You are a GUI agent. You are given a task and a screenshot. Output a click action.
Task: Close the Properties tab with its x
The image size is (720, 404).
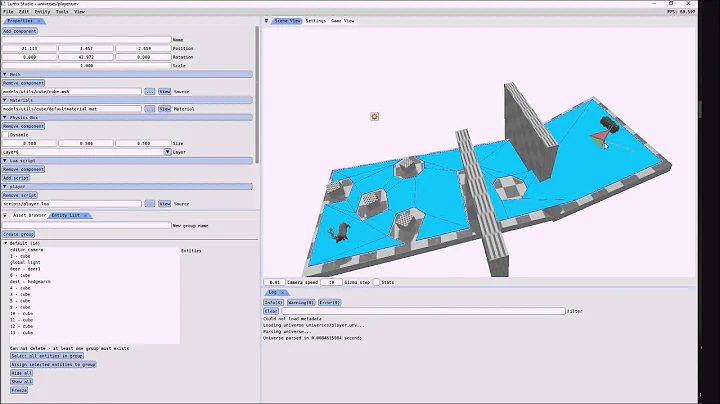pyautogui.click(x=39, y=21)
